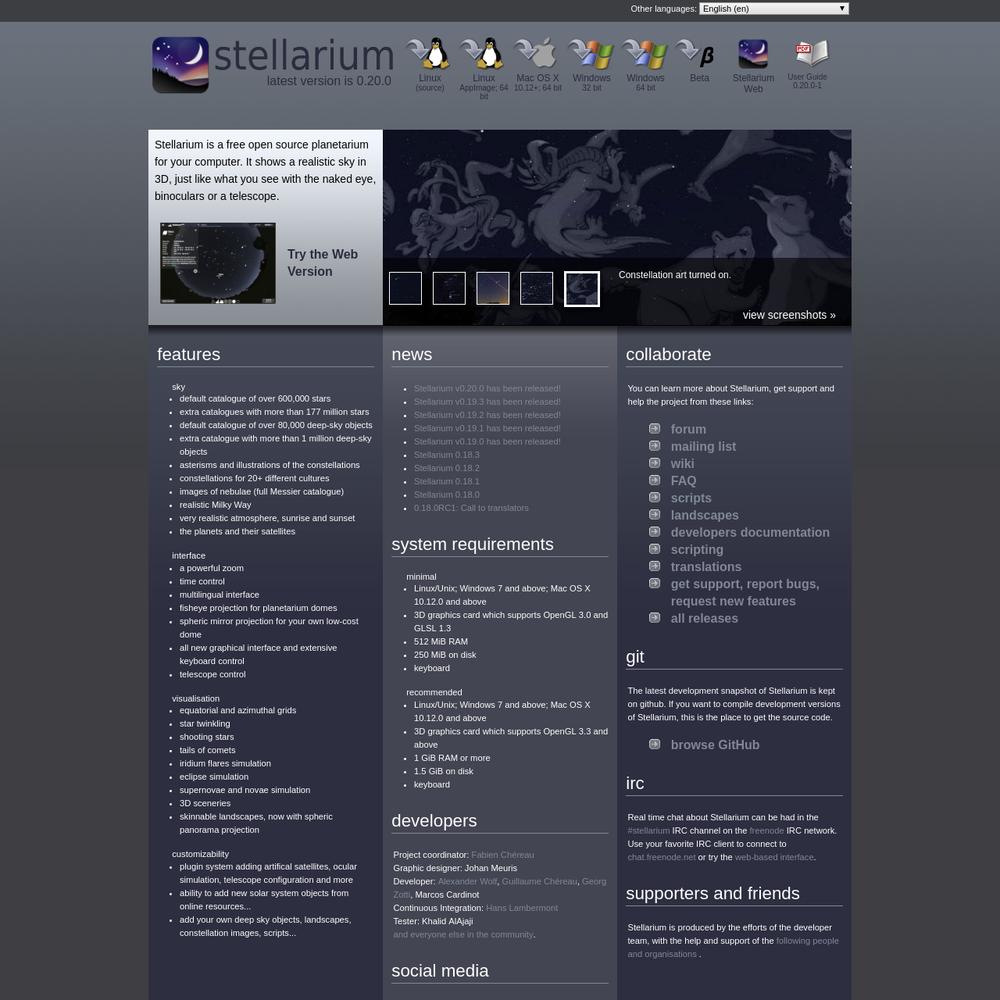
Task: Click the arrow icon beside FAQ
Action: click(654, 480)
